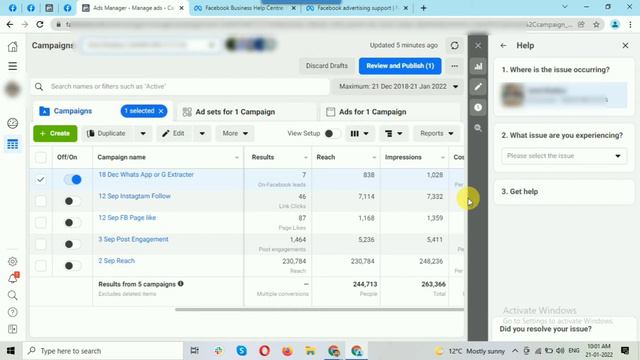This screenshot has height=360, width=640.
Task: Check the 3 Sep Post Engagement row
Action: (x=41, y=244)
